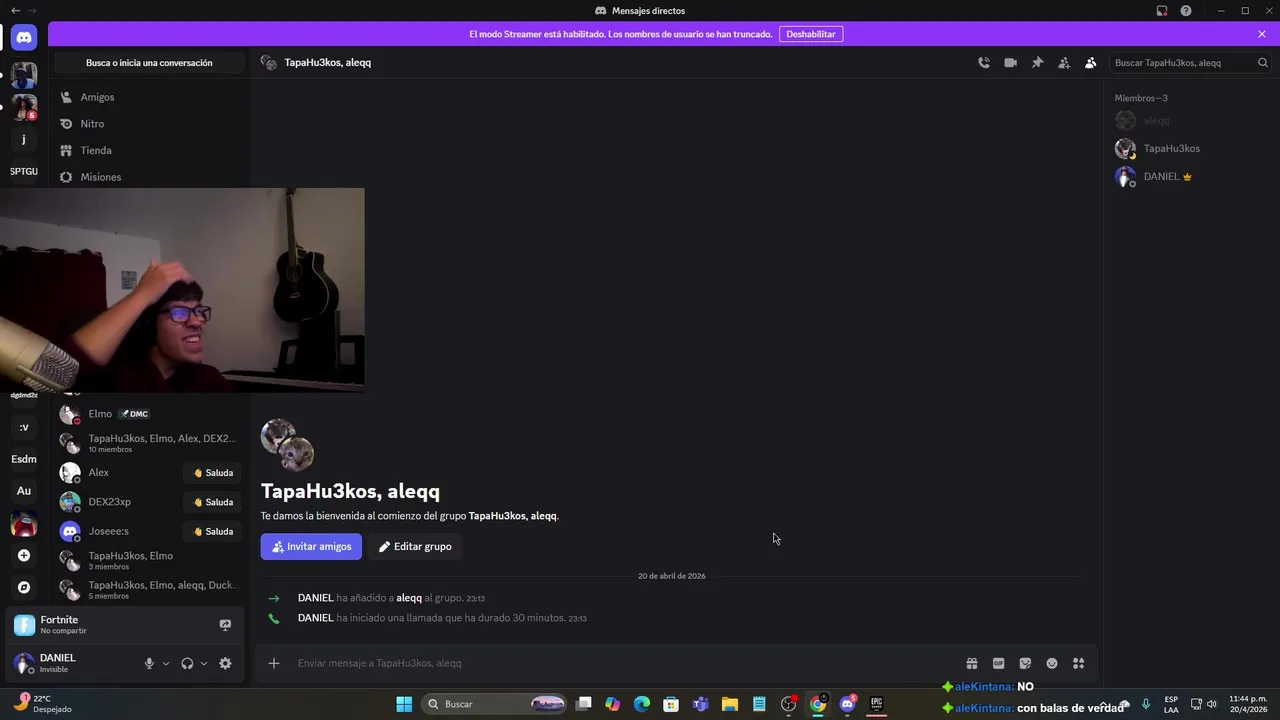
Task: Open the sticker picker
Action: tap(1025, 663)
